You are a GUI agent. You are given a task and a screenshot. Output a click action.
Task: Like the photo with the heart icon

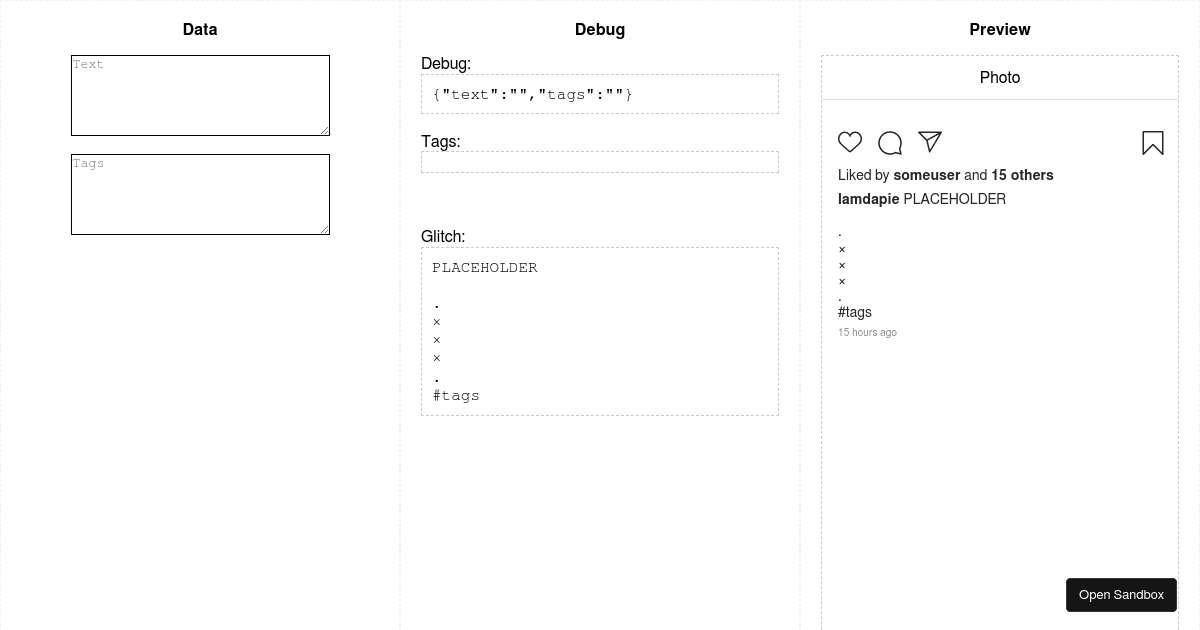(x=850, y=142)
